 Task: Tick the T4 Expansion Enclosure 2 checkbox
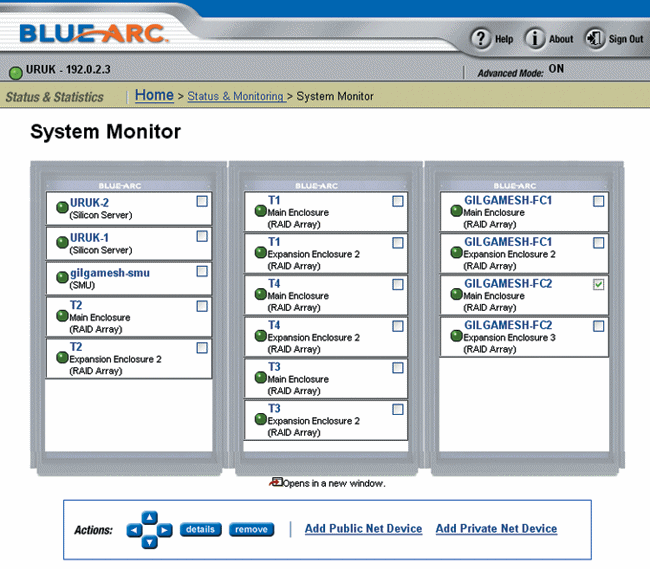point(398,327)
